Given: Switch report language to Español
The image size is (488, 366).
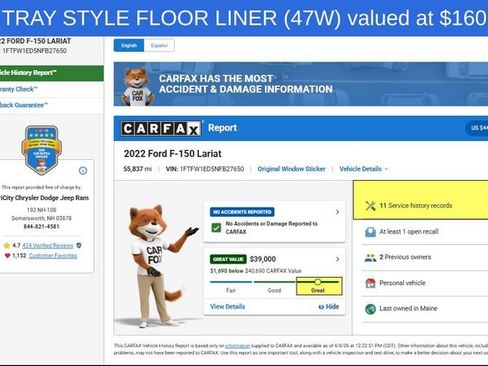Looking at the screenshot, I should (x=159, y=45).
